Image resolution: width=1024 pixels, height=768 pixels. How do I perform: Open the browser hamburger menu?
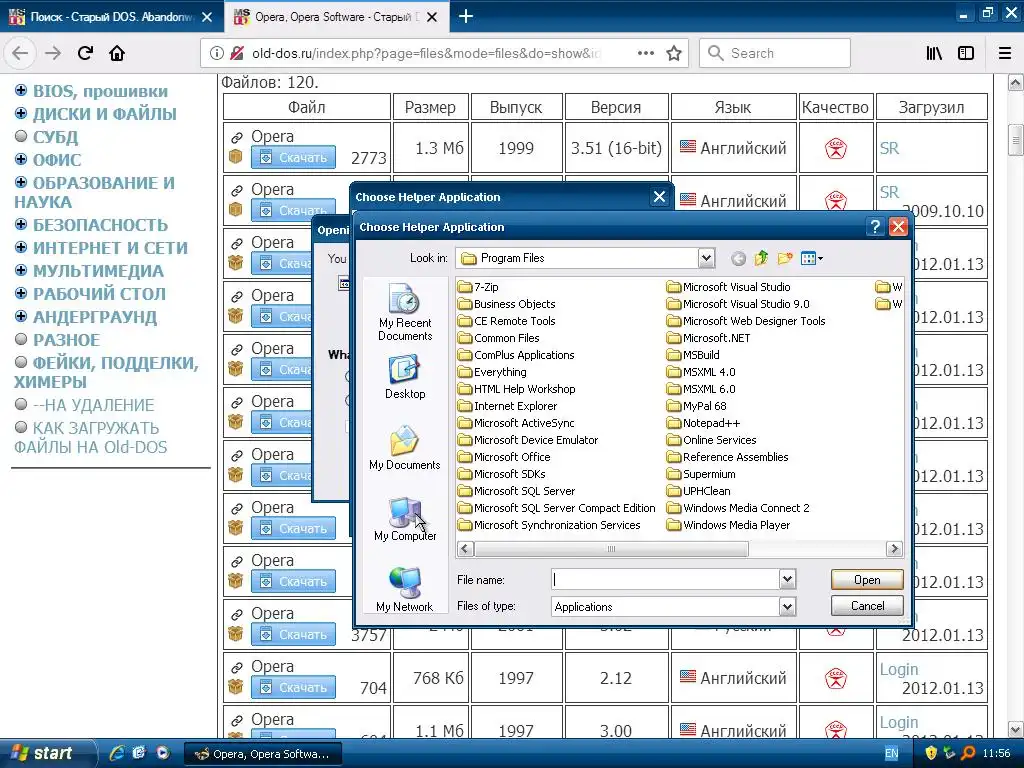click(x=1005, y=53)
